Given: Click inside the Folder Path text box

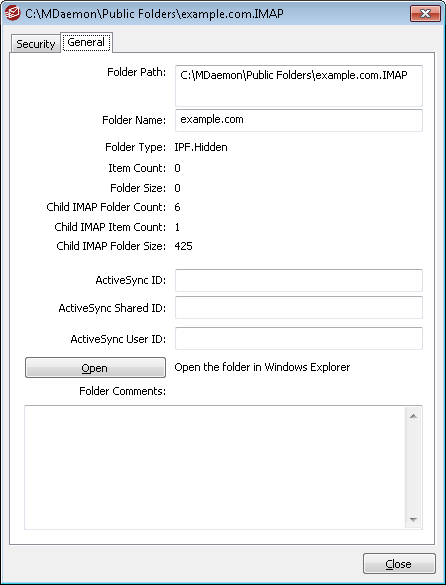Looking at the screenshot, I should click(299, 86).
